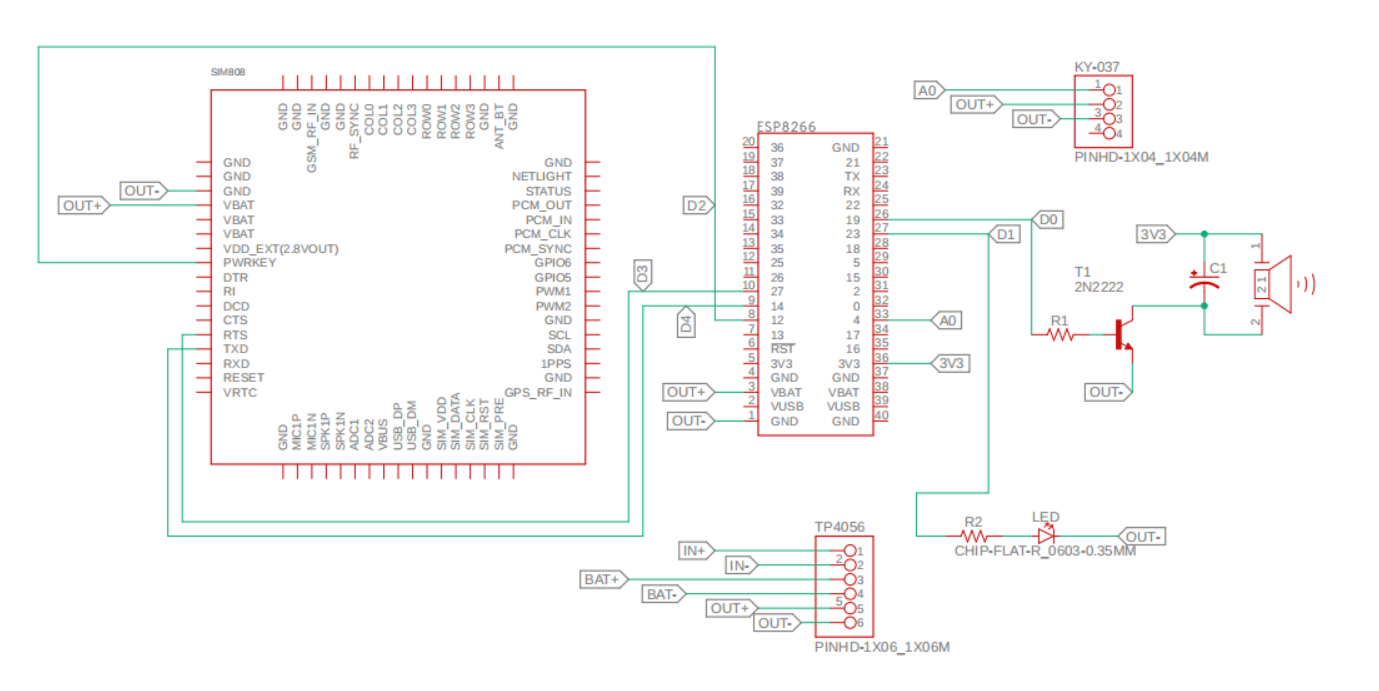
Task: Select the RX pin name on ESP8266
Action: pos(852,191)
